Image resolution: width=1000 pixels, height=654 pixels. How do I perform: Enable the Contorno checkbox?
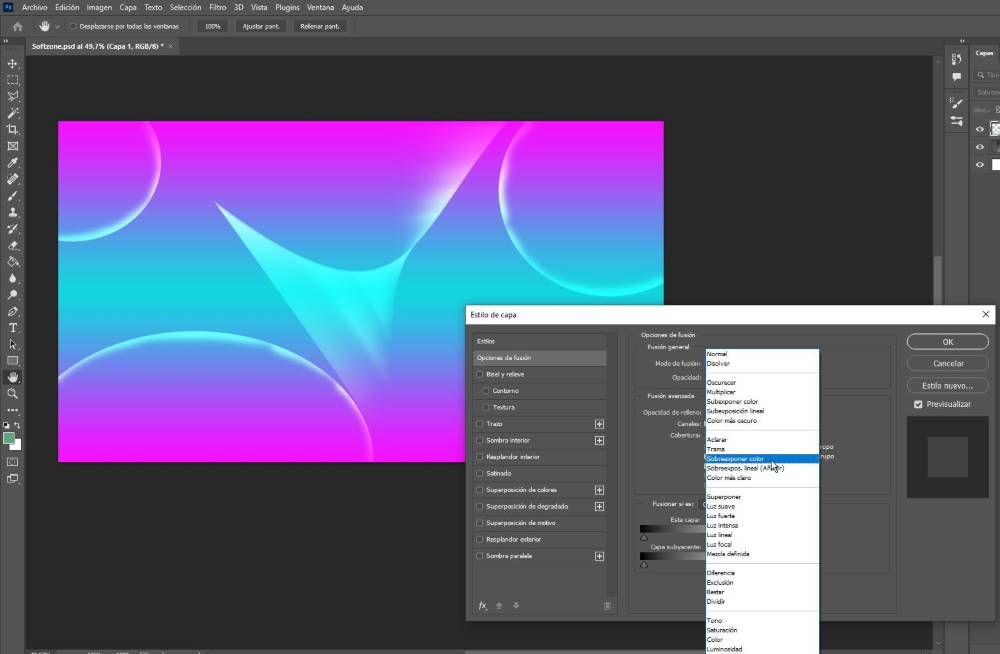pos(486,390)
